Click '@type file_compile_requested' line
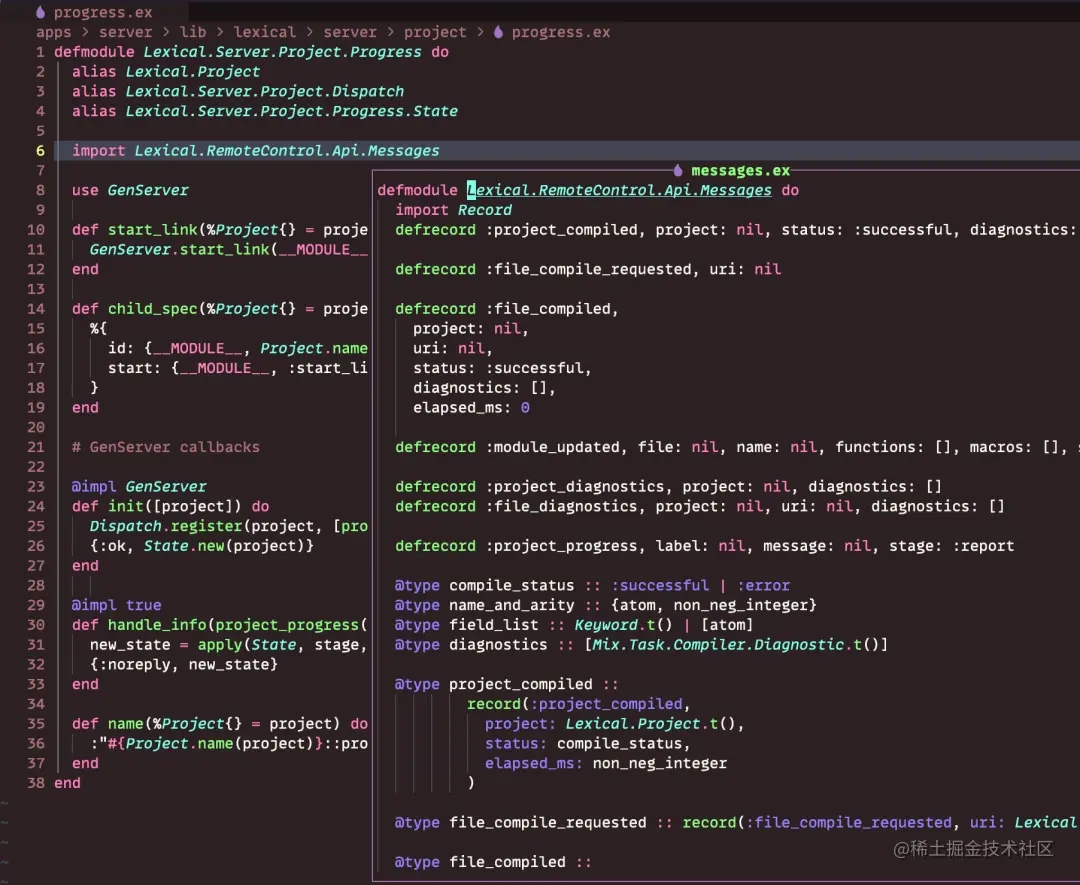Screen dimensions: 1080x885 (x=736, y=822)
